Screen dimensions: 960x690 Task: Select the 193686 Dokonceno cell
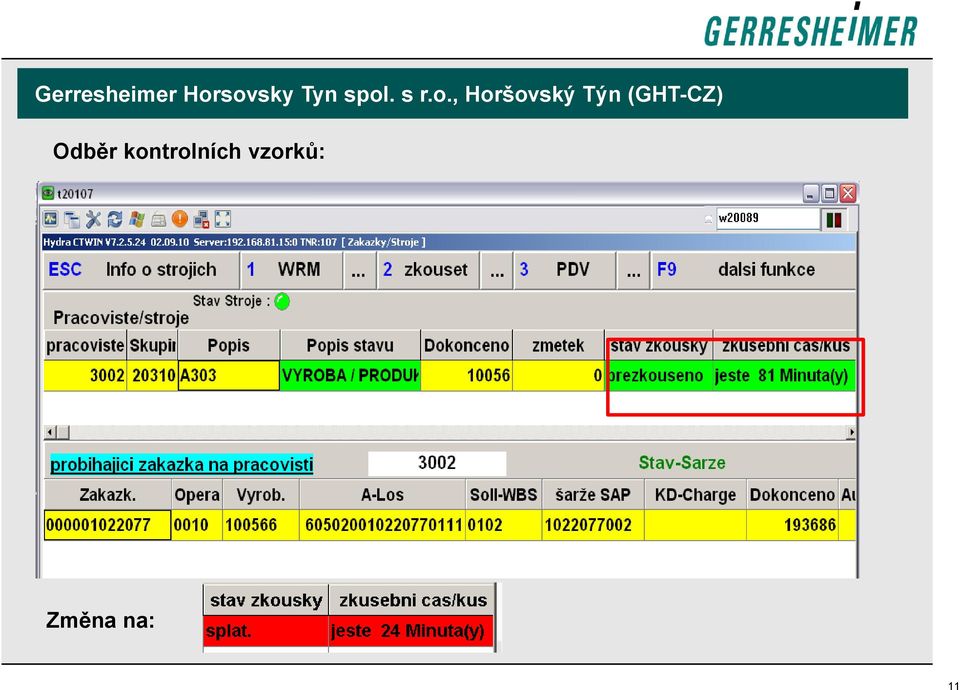click(x=792, y=525)
